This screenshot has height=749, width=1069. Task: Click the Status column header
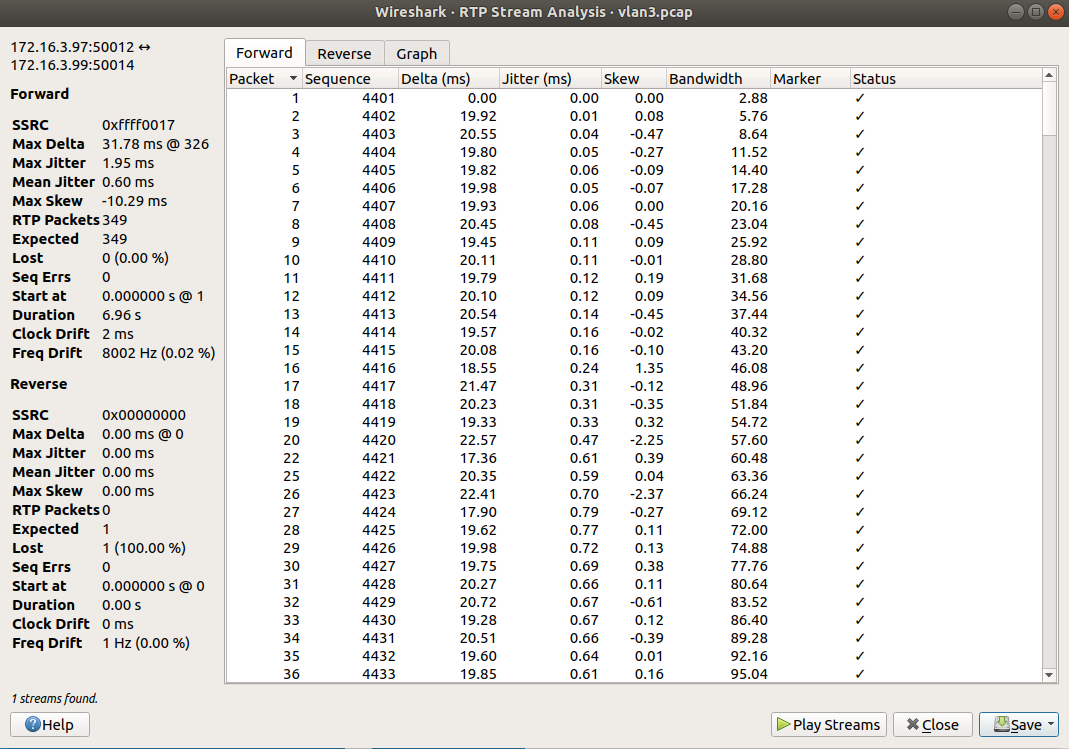click(x=946, y=78)
